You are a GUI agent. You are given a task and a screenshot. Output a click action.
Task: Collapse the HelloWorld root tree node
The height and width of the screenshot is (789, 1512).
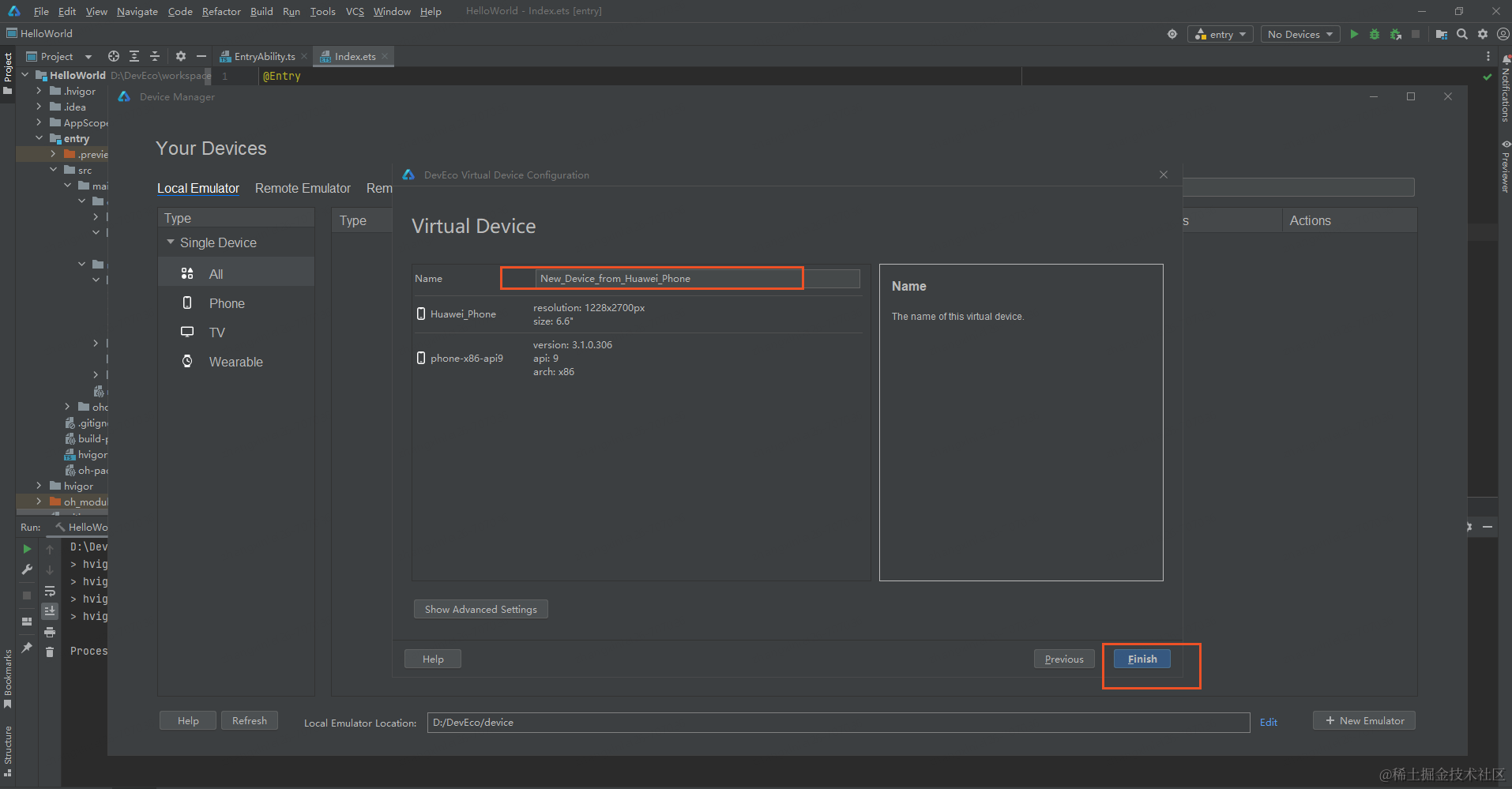(x=25, y=75)
